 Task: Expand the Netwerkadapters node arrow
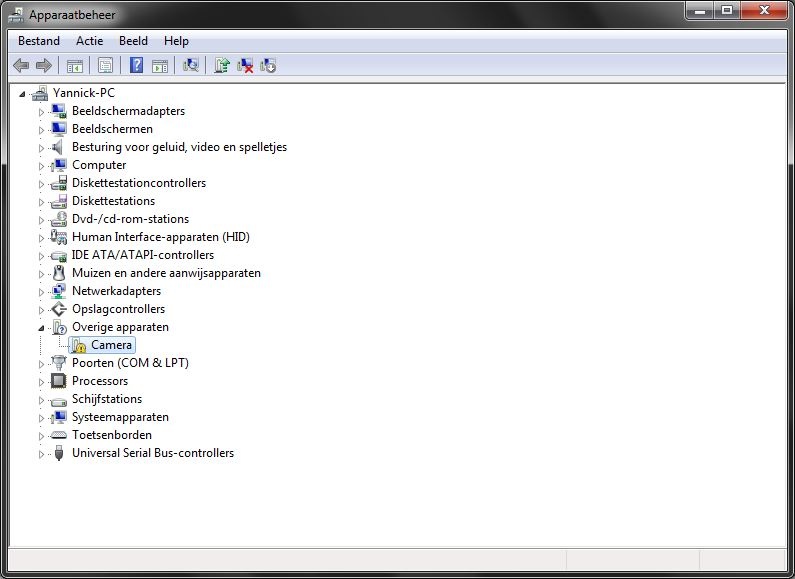click(41, 292)
